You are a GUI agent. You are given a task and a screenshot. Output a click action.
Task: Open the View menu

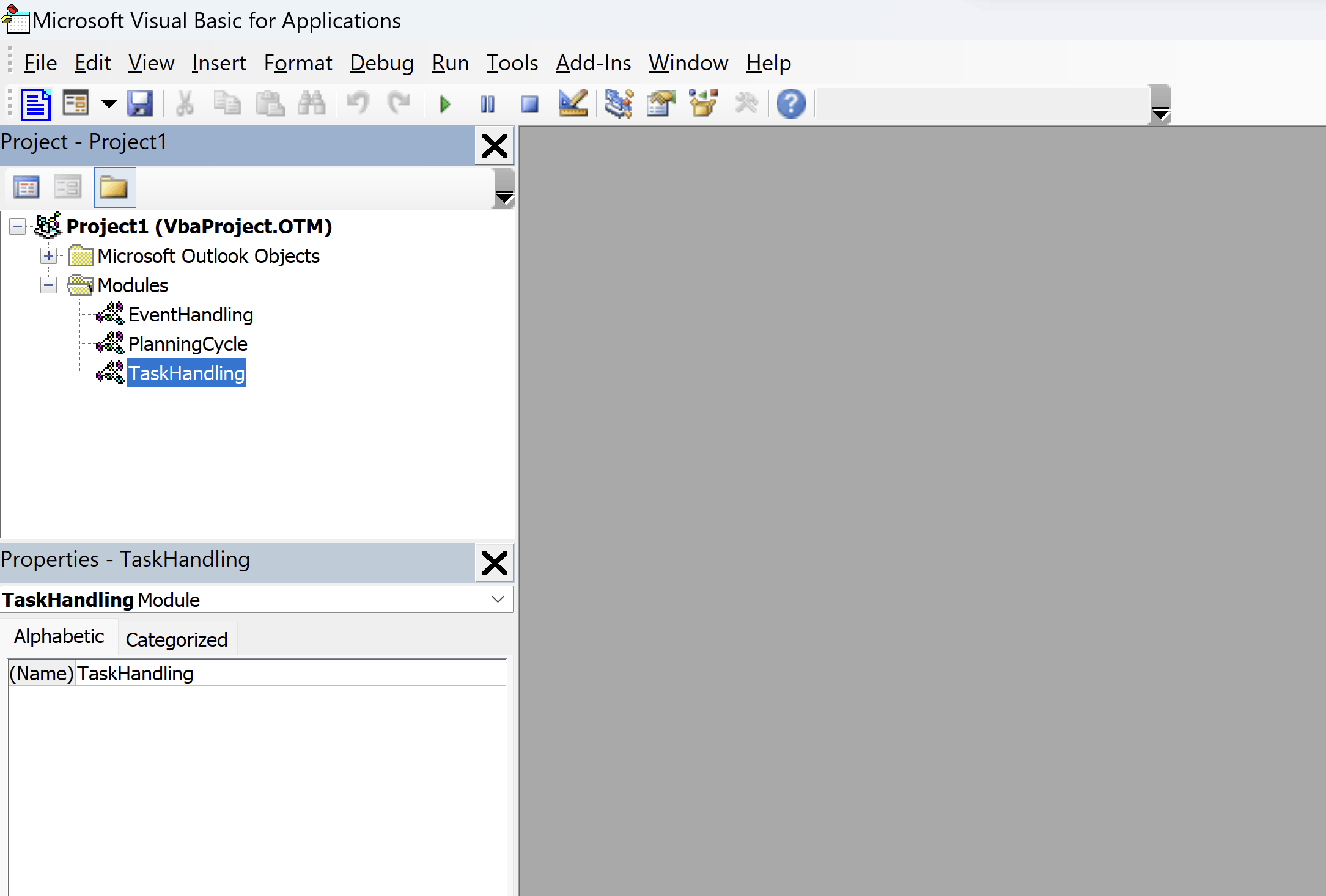pyautogui.click(x=151, y=63)
